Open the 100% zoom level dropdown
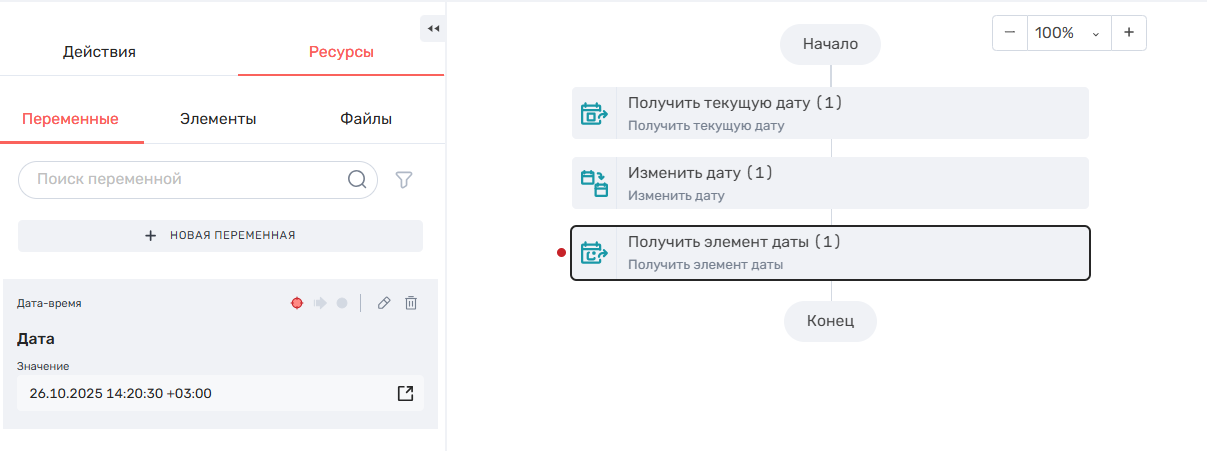This screenshot has width=1207, height=451. (x=1068, y=33)
